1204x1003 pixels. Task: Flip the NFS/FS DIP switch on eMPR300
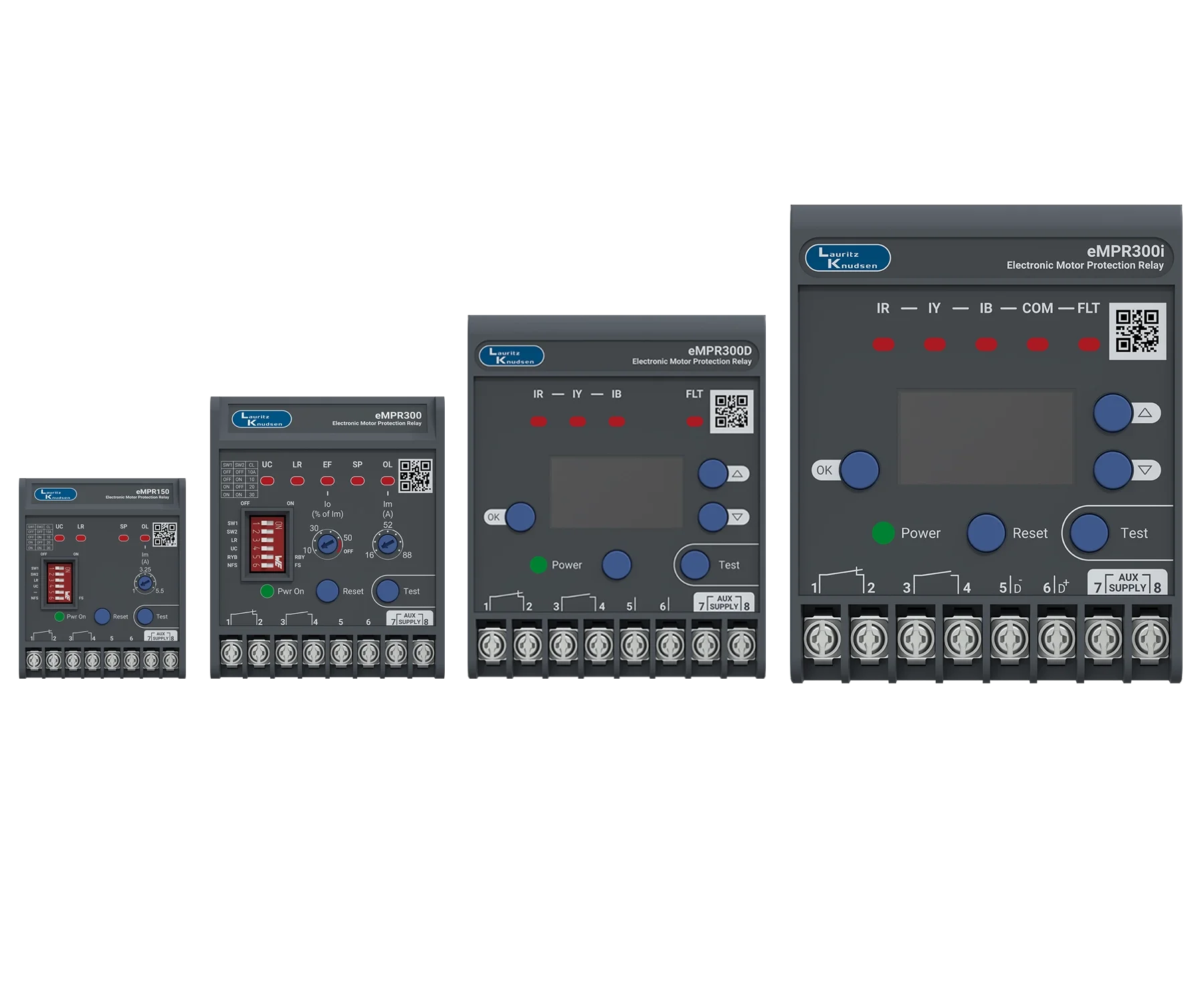[x=267, y=566]
